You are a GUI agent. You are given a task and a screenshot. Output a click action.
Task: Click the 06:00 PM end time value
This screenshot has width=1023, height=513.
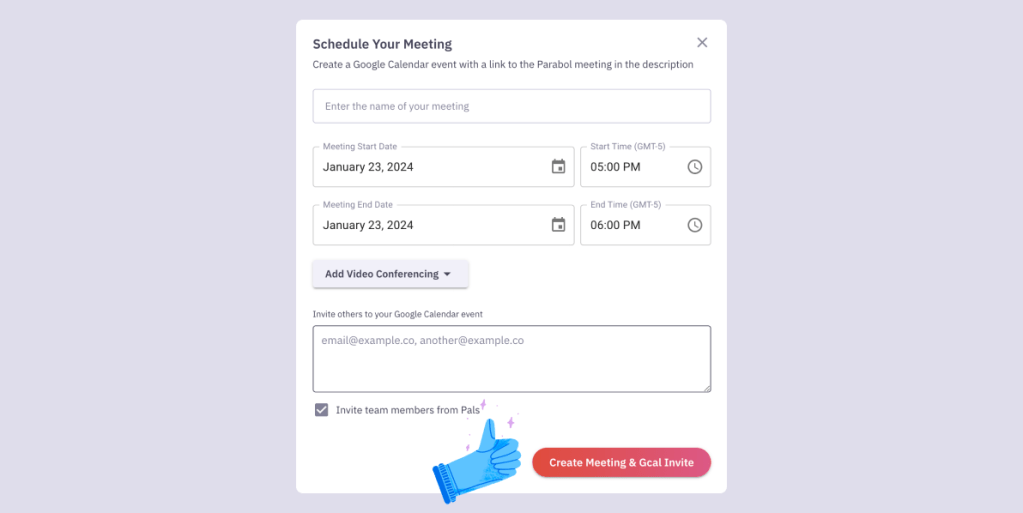click(615, 225)
